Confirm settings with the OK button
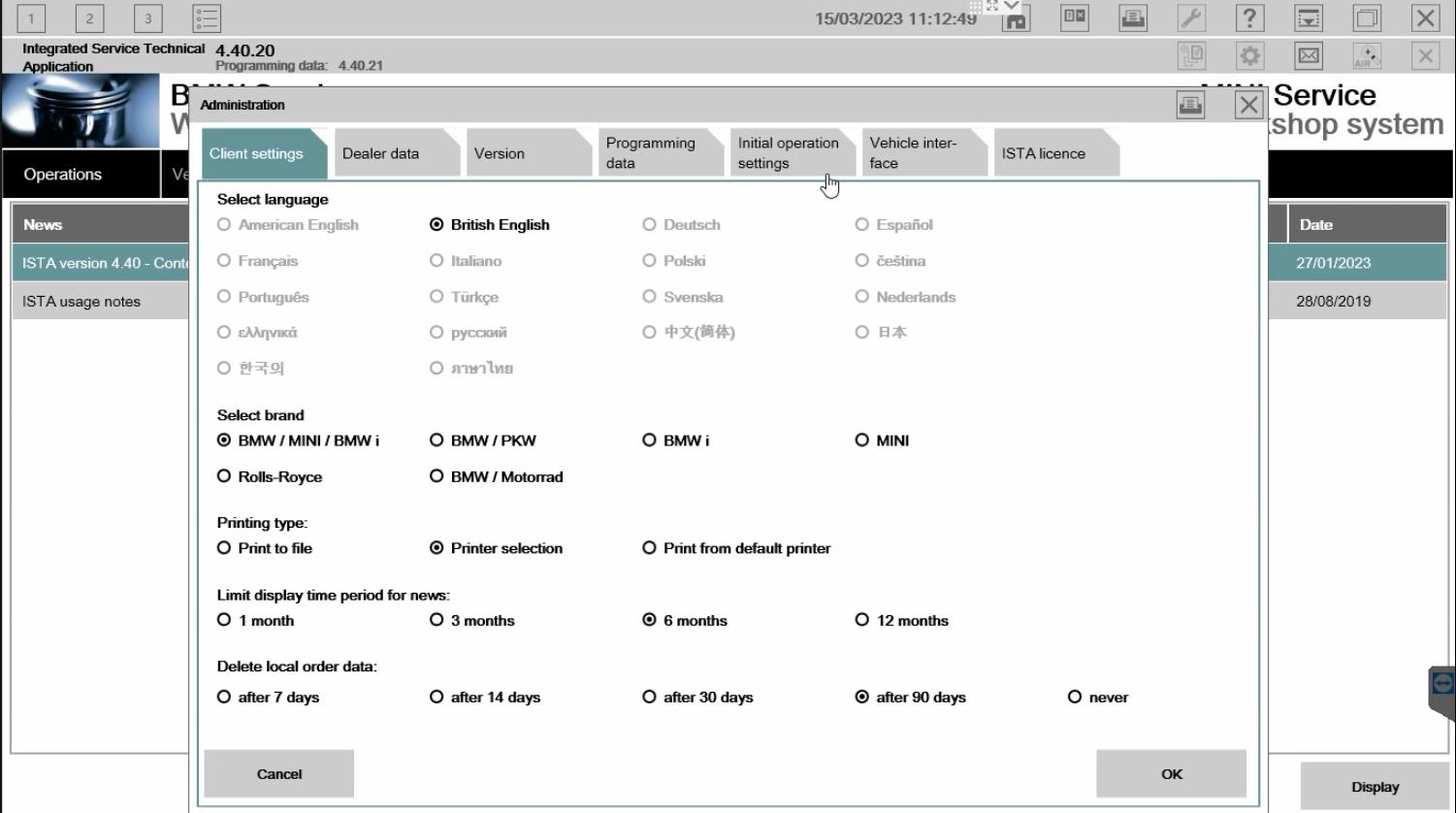Image resolution: width=1456 pixels, height=813 pixels. (x=1172, y=774)
